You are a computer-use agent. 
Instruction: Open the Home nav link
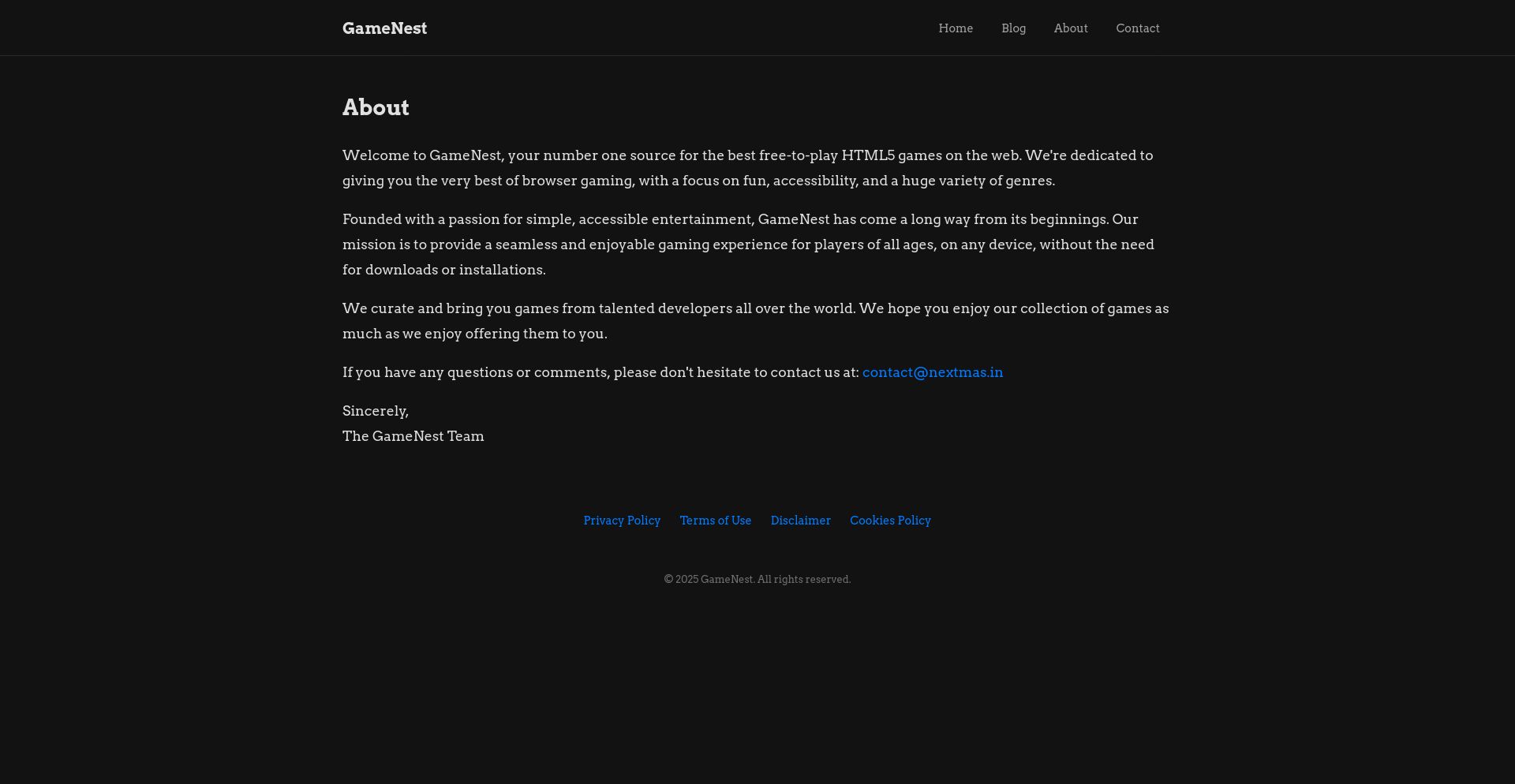[956, 28]
